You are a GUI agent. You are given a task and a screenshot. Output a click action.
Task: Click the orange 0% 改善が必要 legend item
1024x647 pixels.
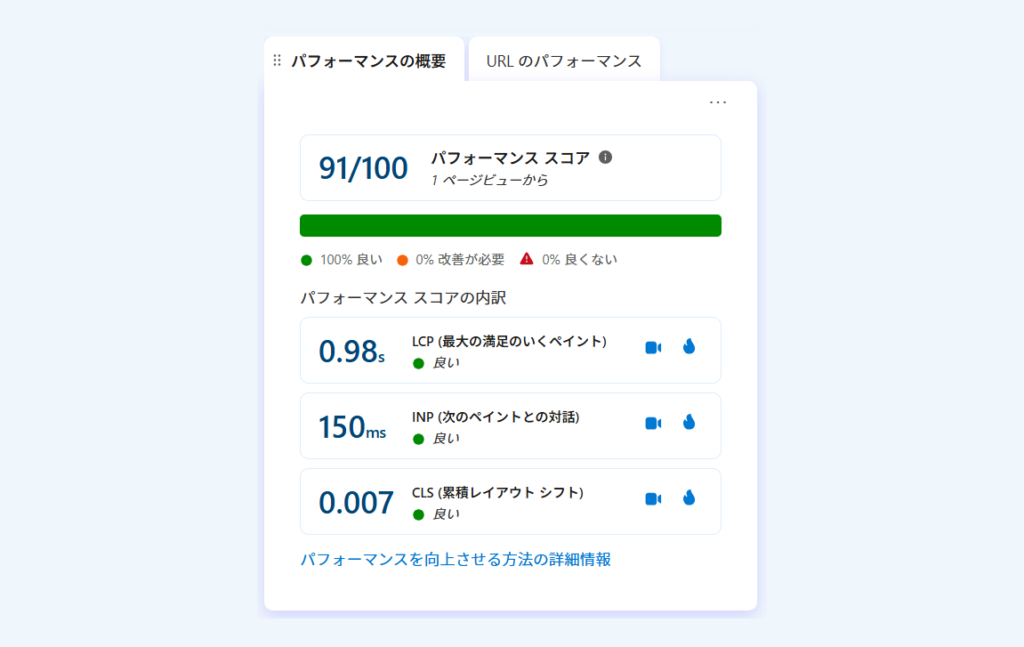pyautogui.click(x=450, y=260)
